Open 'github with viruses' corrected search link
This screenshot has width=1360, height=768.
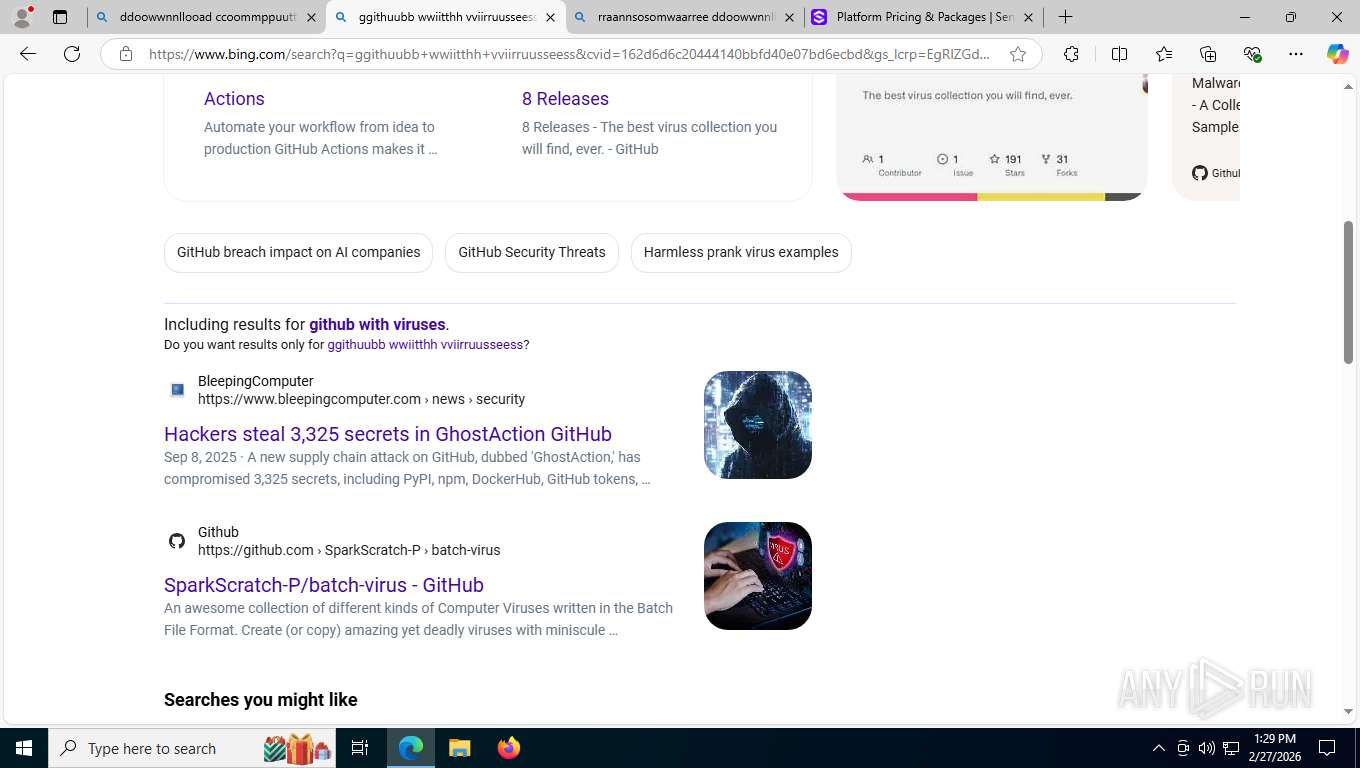tap(377, 324)
